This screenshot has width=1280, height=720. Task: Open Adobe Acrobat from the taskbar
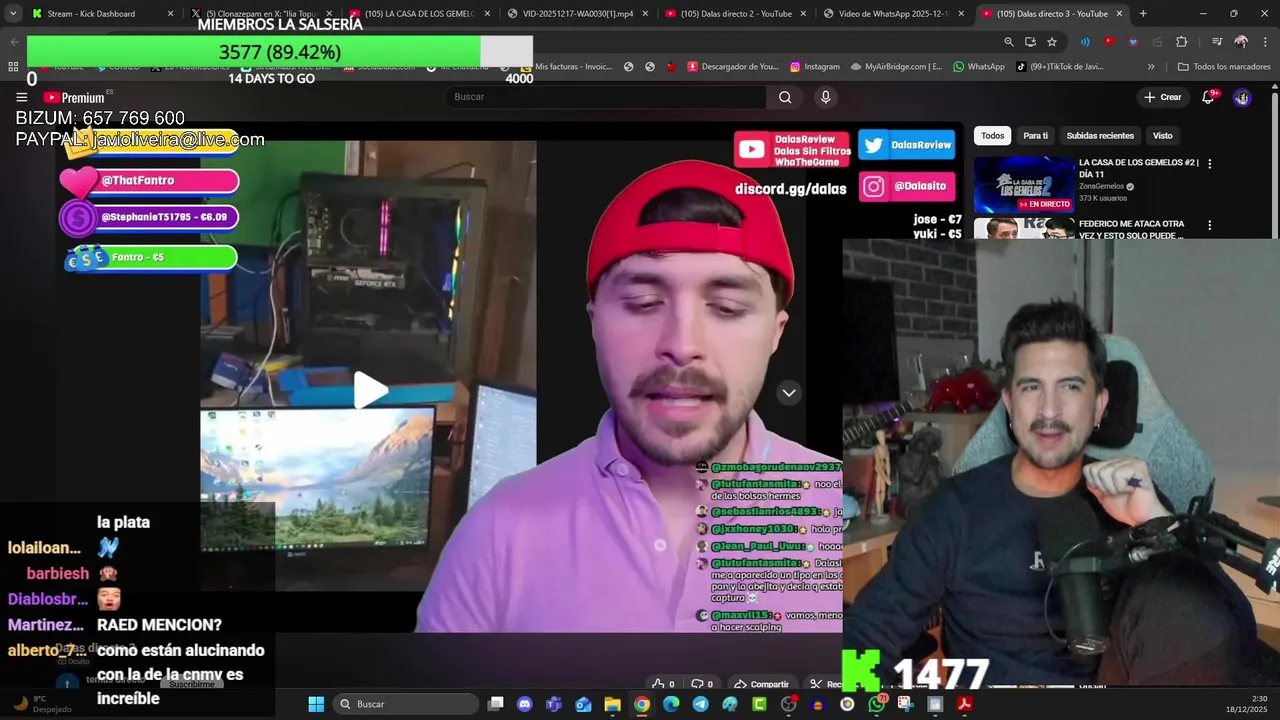[x=964, y=704]
